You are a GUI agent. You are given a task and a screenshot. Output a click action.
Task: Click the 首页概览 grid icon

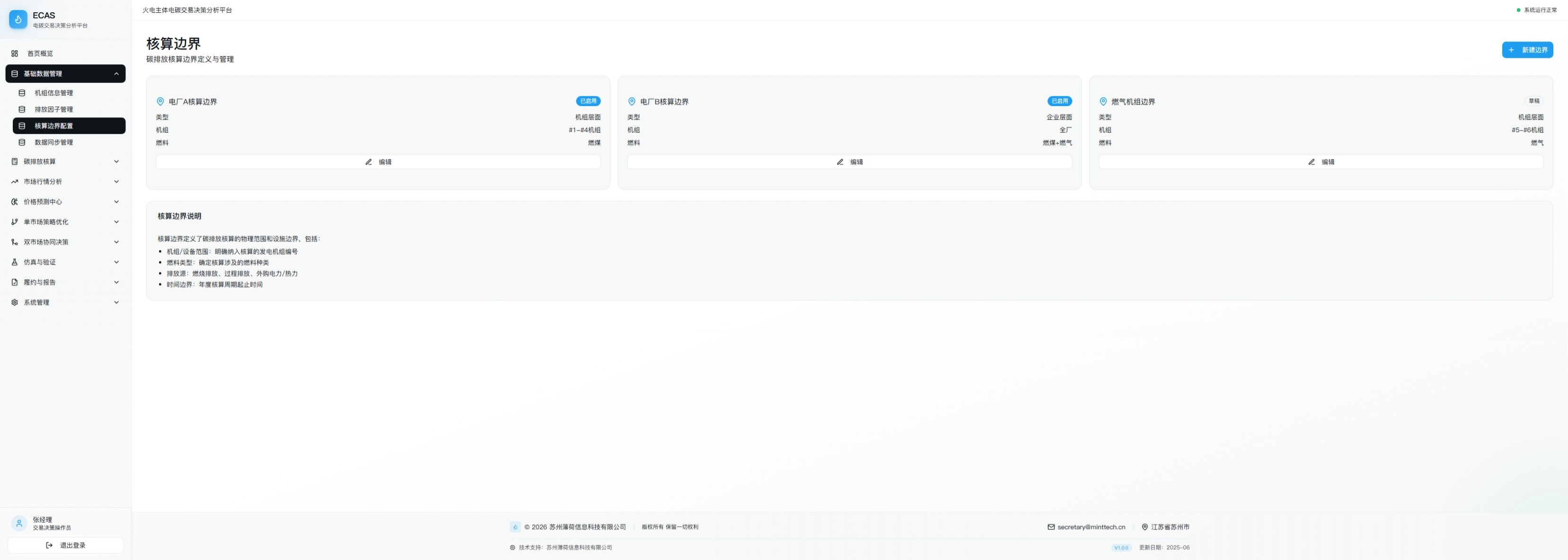click(x=15, y=53)
